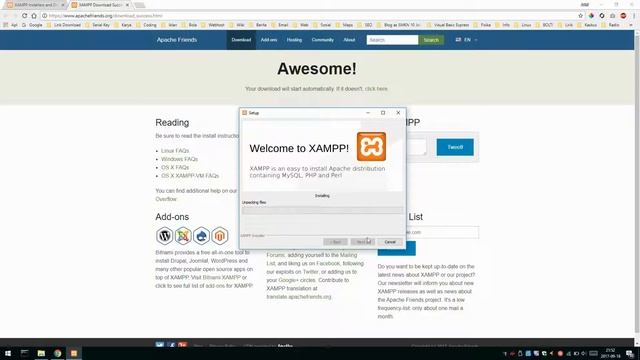Viewport: 640px width, 360px height.
Task: Open the Linux FAQs link
Action: 175,151
